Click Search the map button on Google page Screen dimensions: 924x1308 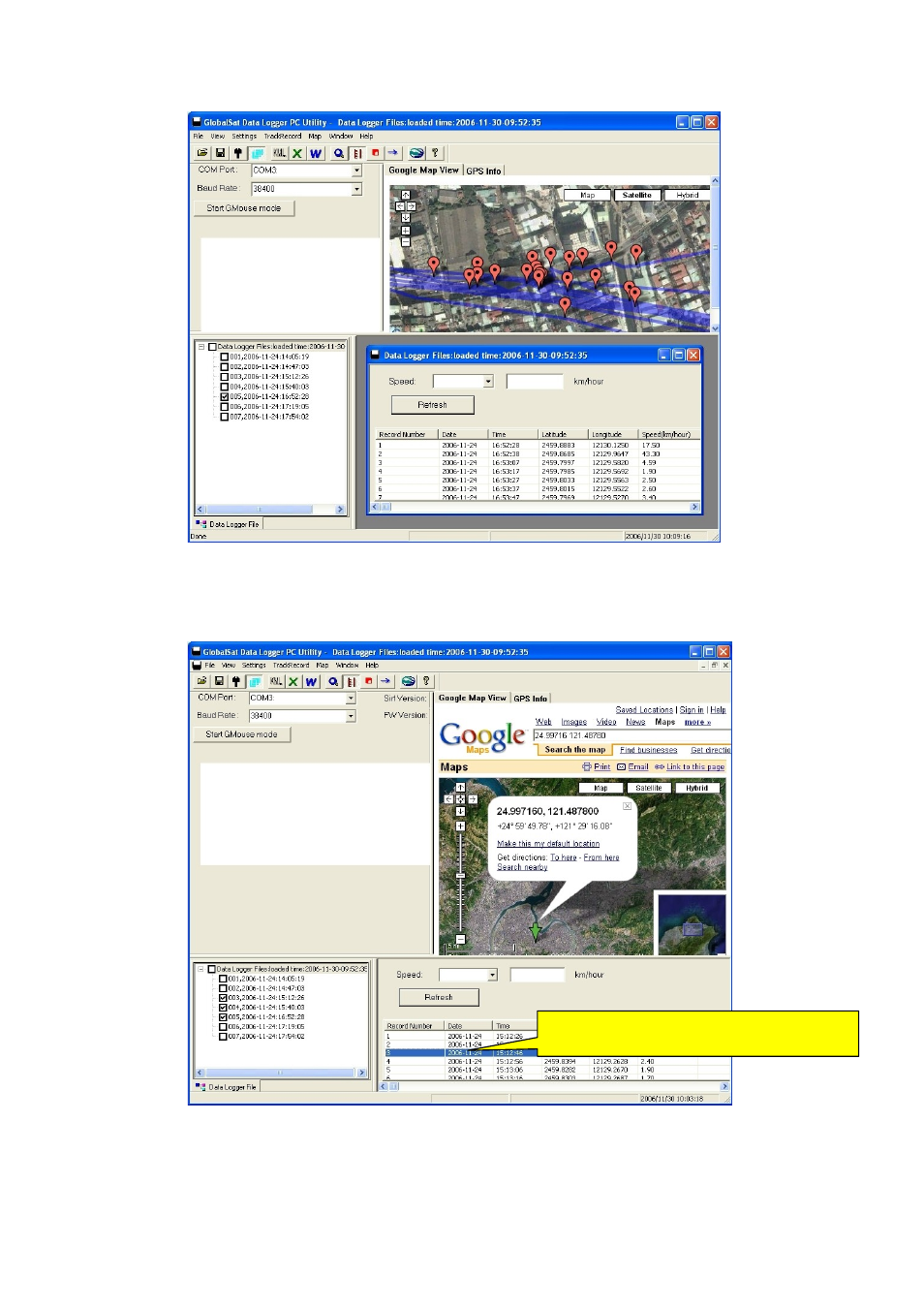574,750
